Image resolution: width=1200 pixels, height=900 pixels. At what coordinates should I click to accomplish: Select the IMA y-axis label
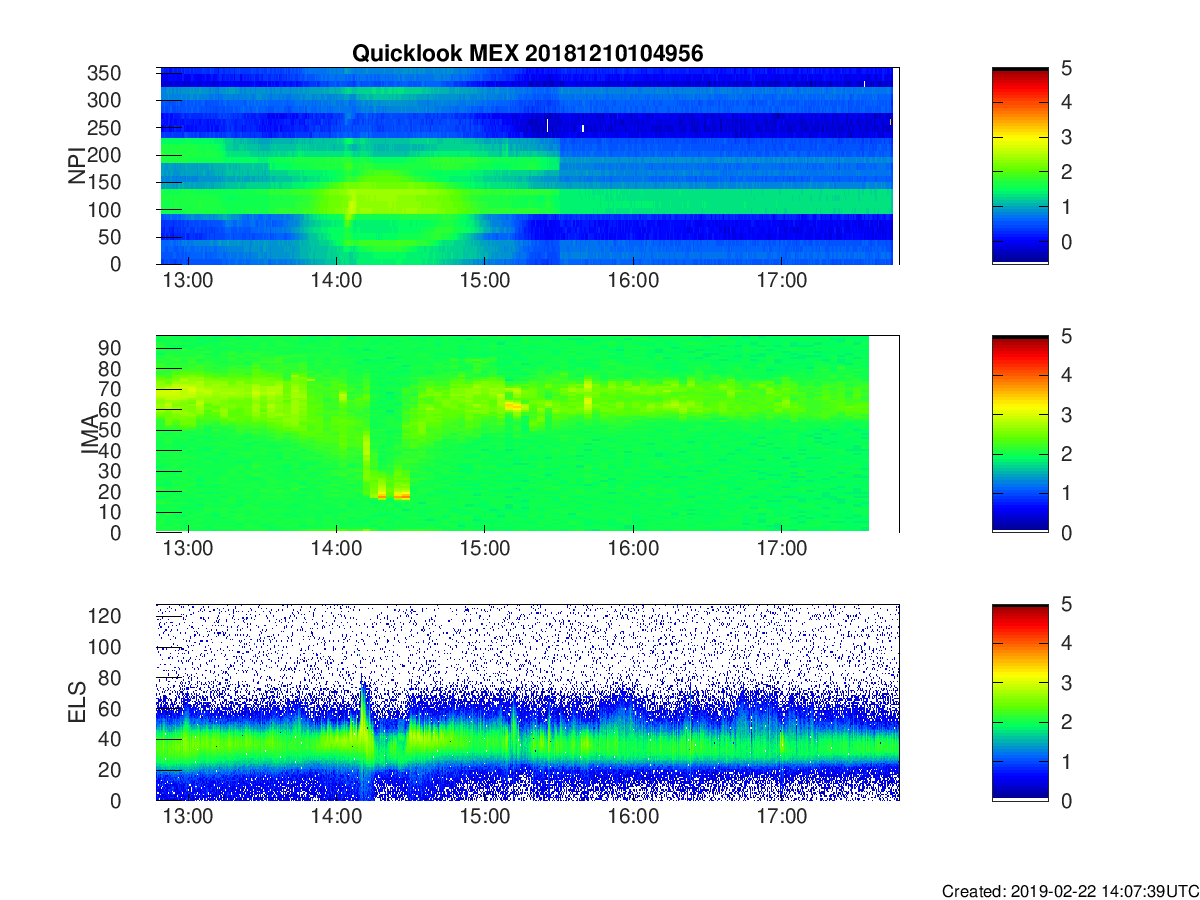(90, 434)
